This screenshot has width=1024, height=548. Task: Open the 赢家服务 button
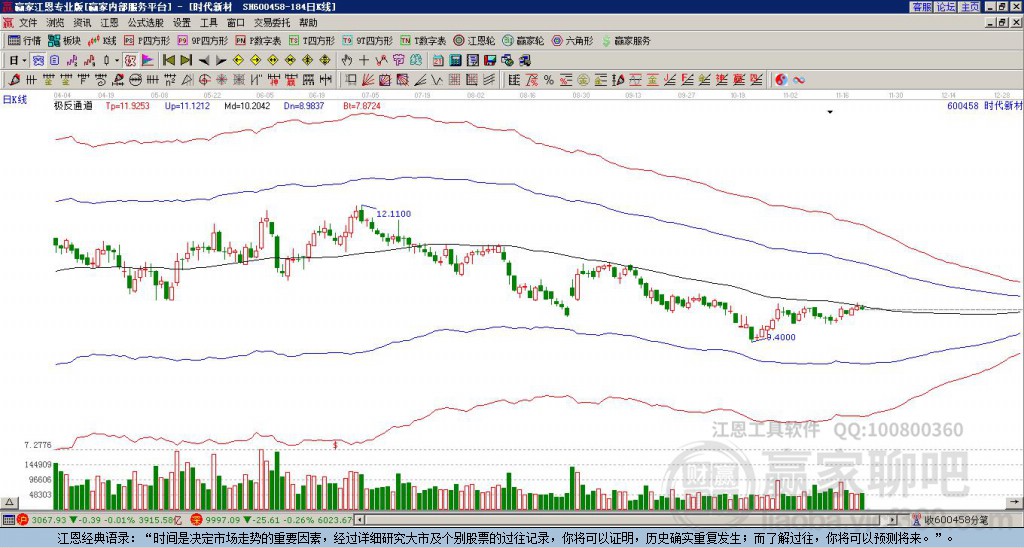coord(626,41)
